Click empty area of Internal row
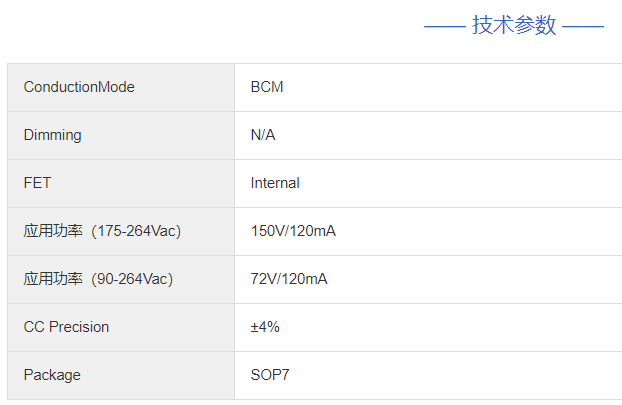Screen dimensions: 622x405 (x=460, y=183)
